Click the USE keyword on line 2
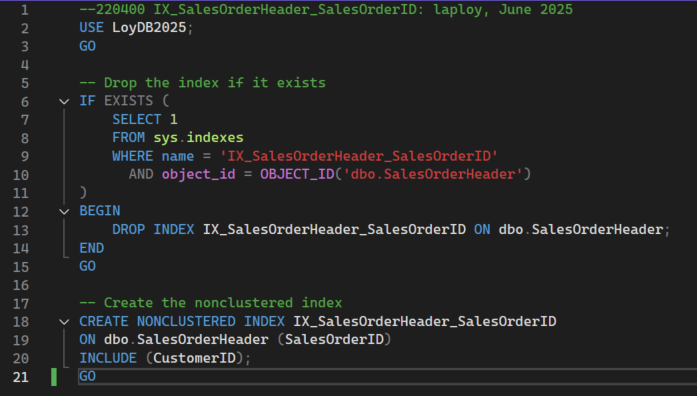This screenshot has width=697, height=396. 91,28
